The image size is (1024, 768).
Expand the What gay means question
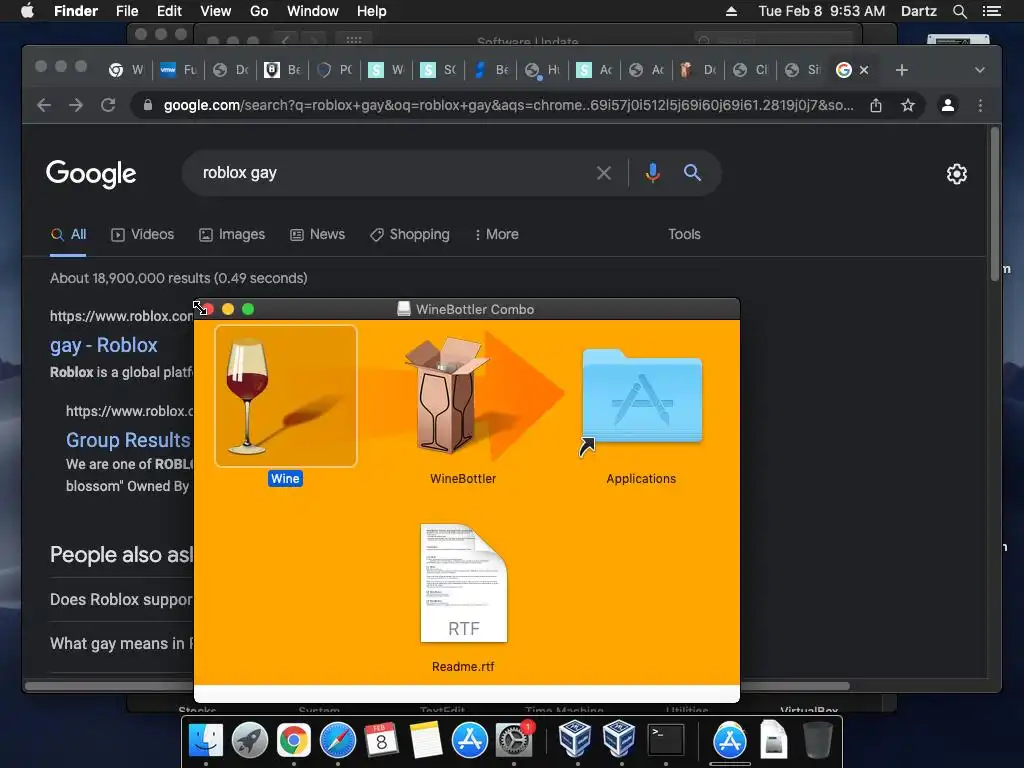point(121,644)
